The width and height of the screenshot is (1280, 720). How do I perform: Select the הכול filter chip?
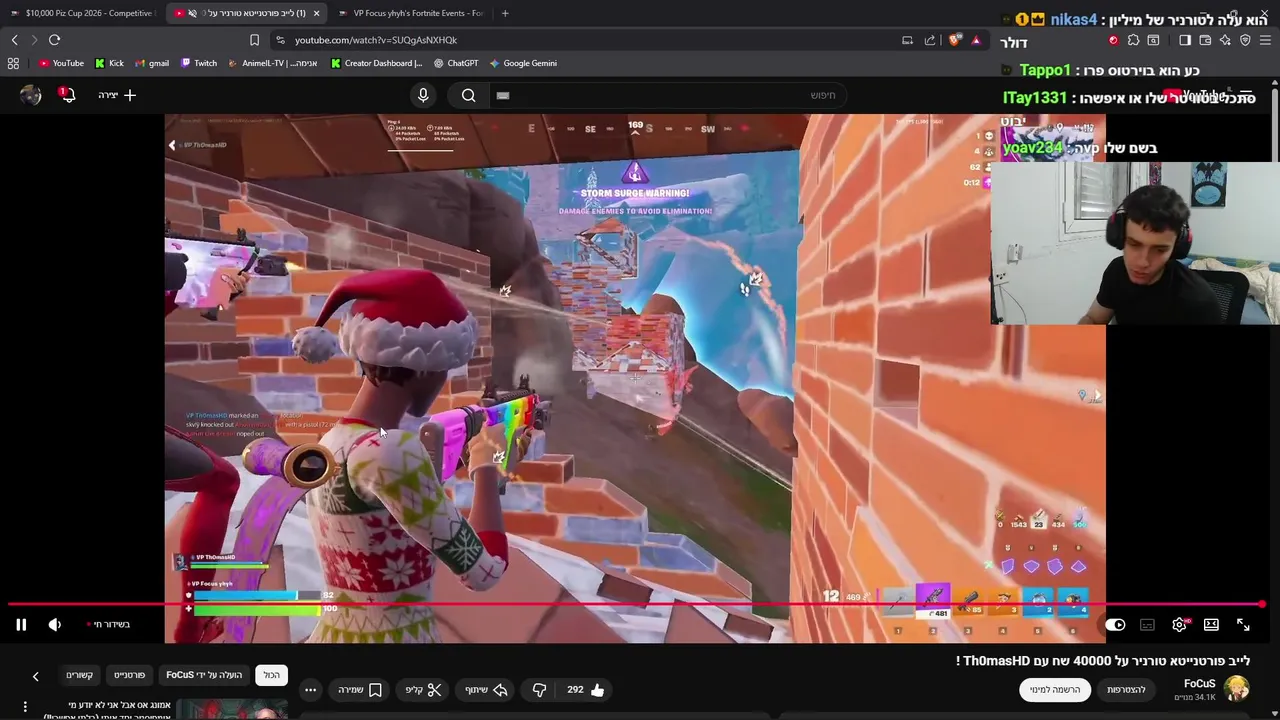pyautogui.click(x=272, y=675)
